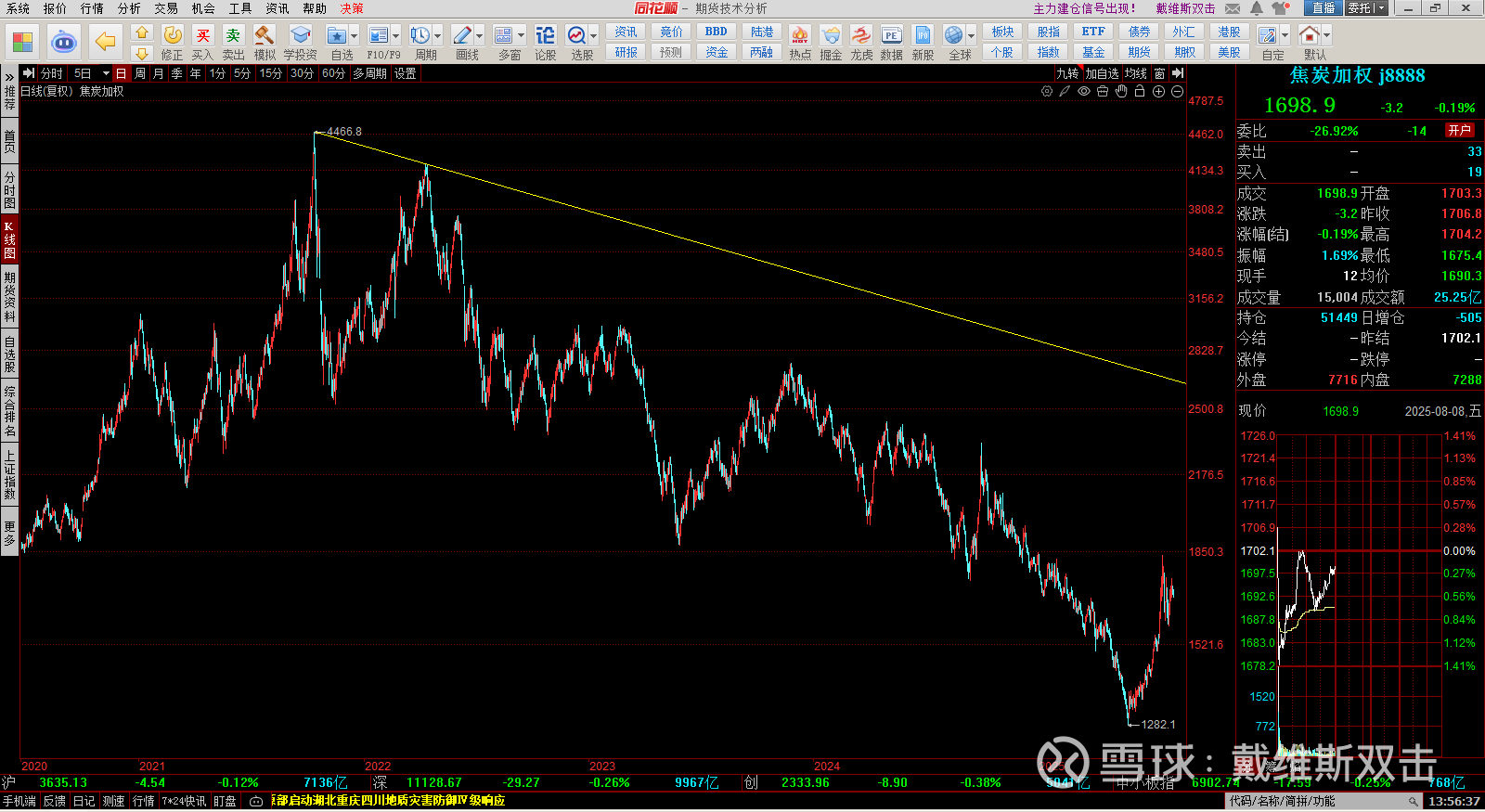Viewport: 1485px width, 812px height.
Task: Expand the 自选 dropdown arrow
Action: click(x=354, y=36)
